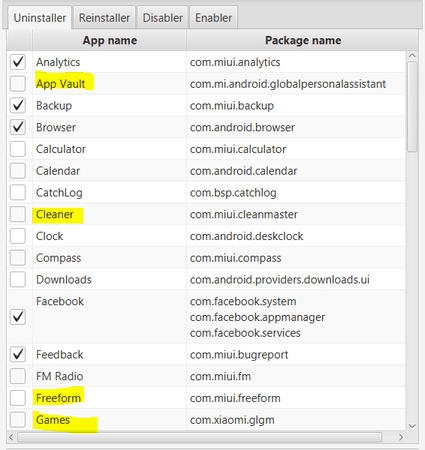
Task: Select the Compass app name
Action: [x=58, y=258]
